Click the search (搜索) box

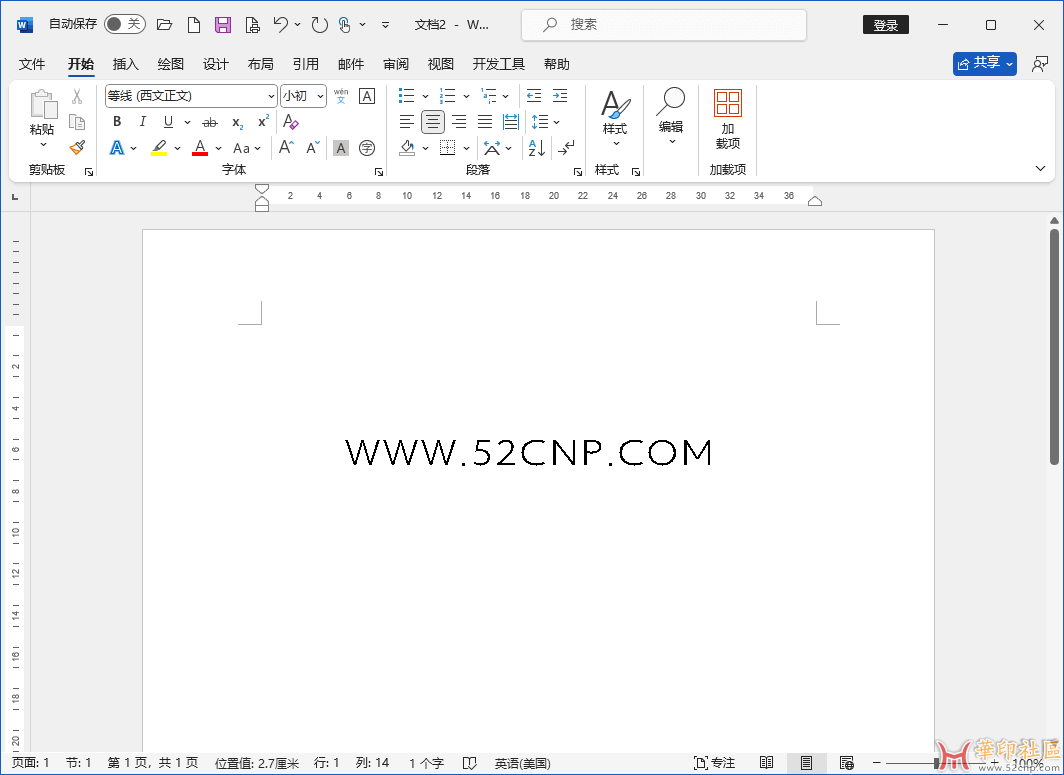pyautogui.click(x=664, y=25)
